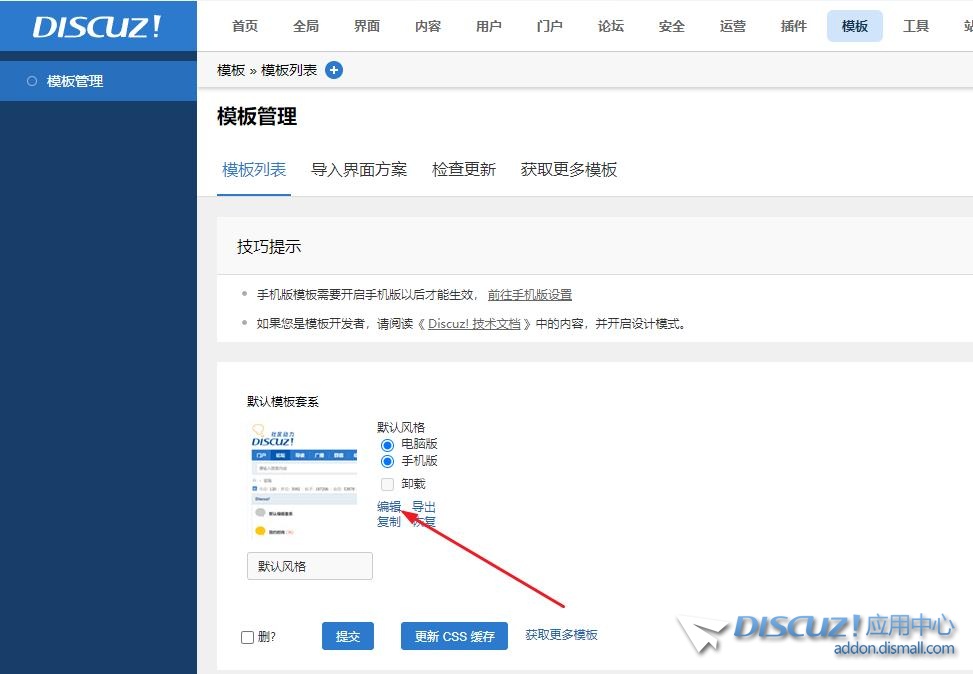Click the 默认风格 name input field
Viewport: 973px width, 674px height.
(x=310, y=566)
